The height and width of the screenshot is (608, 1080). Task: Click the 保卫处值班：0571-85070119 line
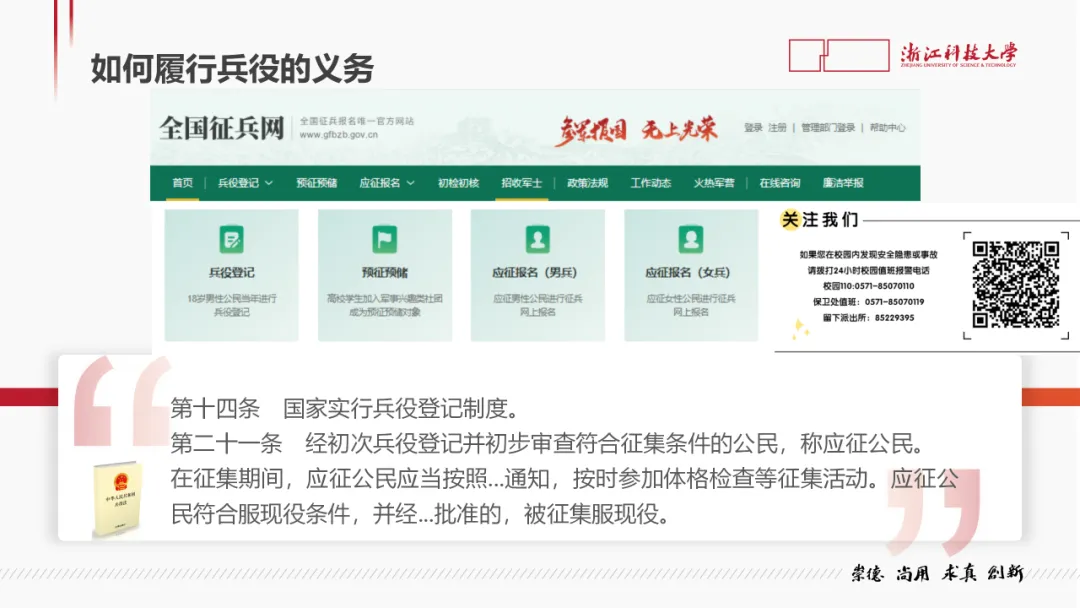868,302
